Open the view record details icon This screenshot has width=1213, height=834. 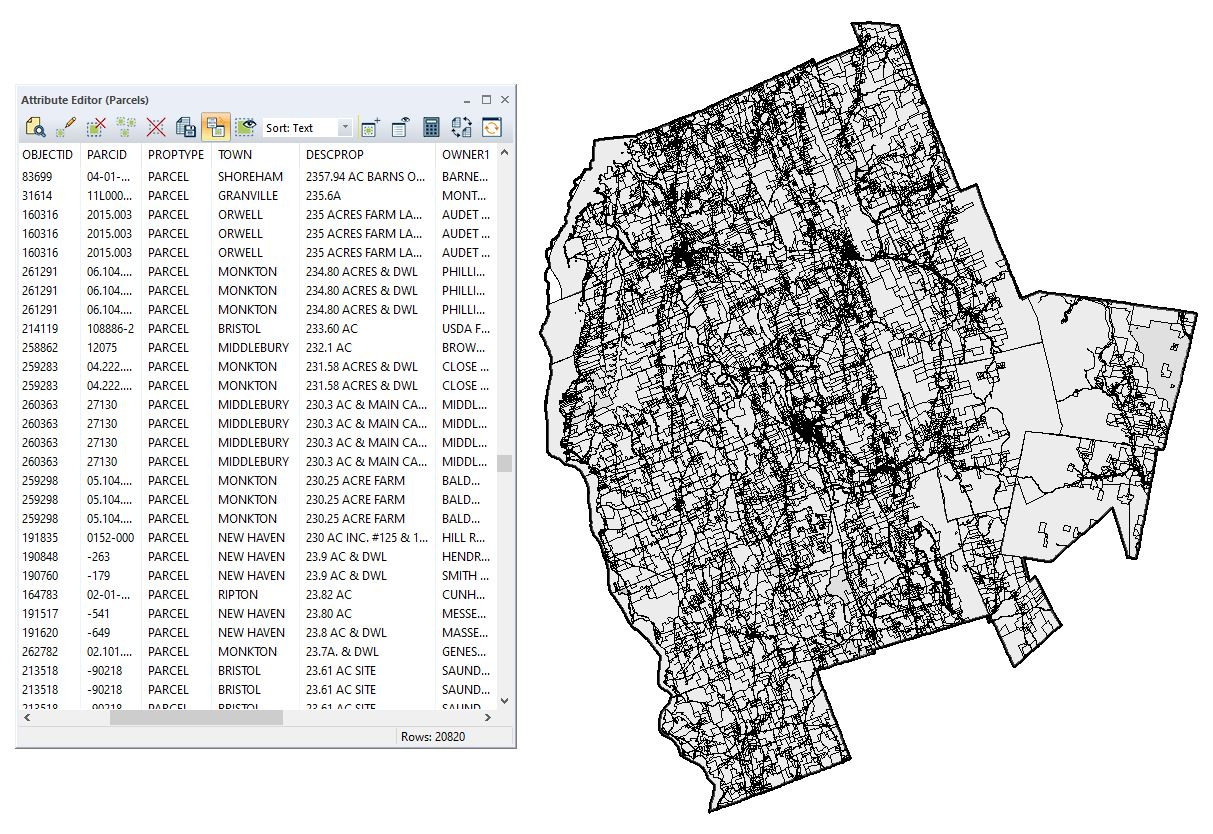[x=400, y=127]
